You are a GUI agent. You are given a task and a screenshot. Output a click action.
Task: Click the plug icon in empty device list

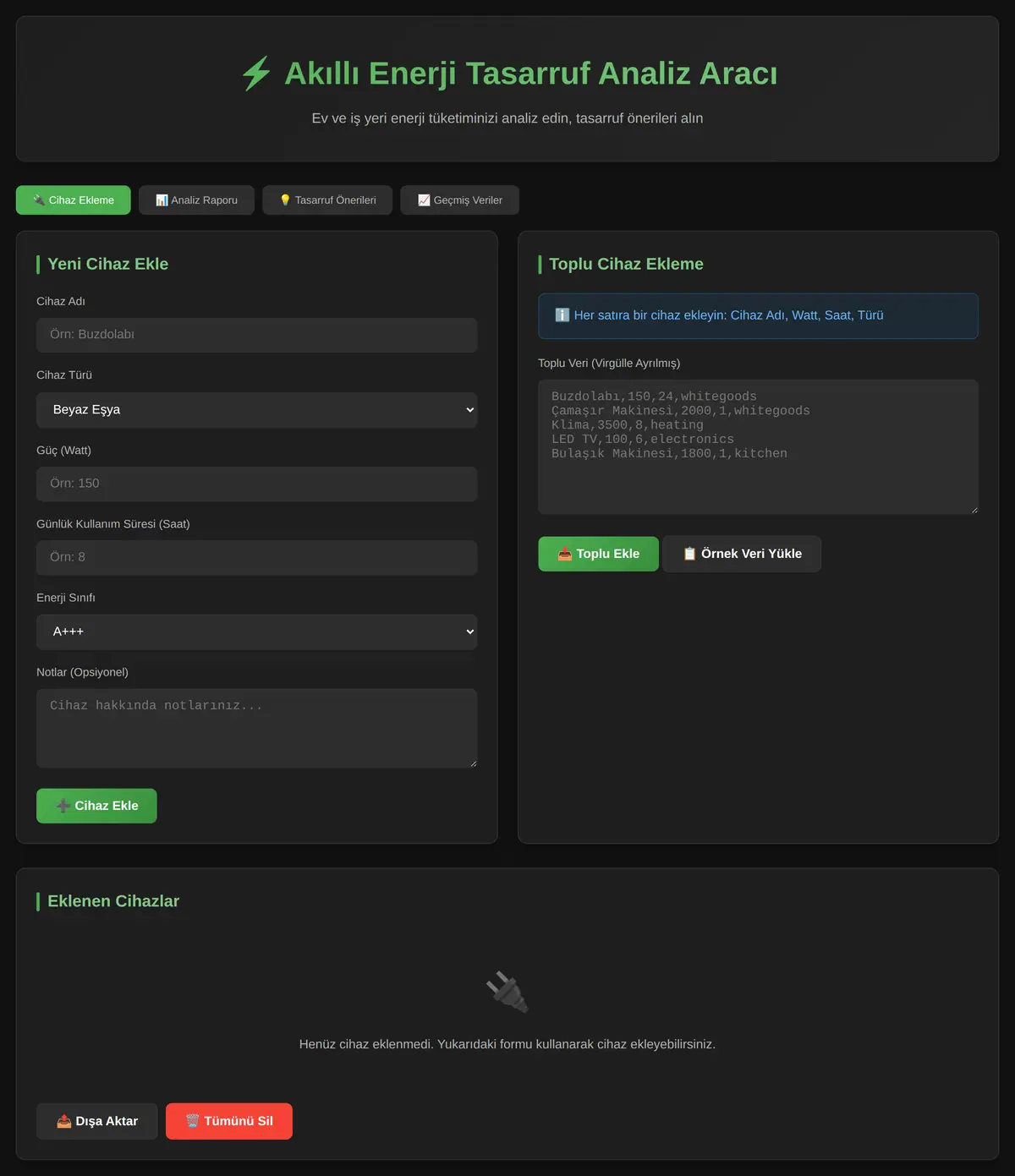(507, 991)
